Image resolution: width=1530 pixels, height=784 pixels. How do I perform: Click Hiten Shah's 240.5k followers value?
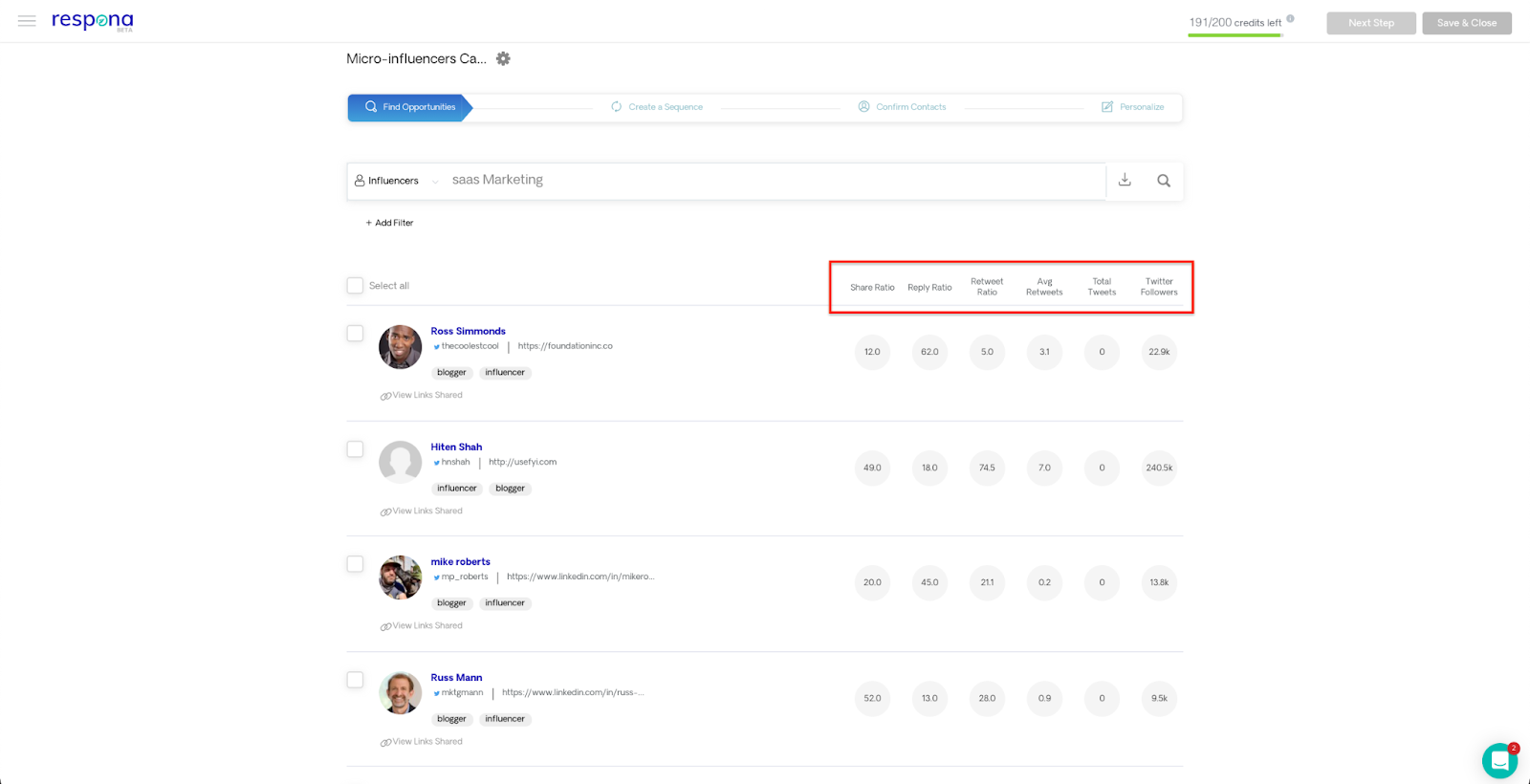[1159, 468]
